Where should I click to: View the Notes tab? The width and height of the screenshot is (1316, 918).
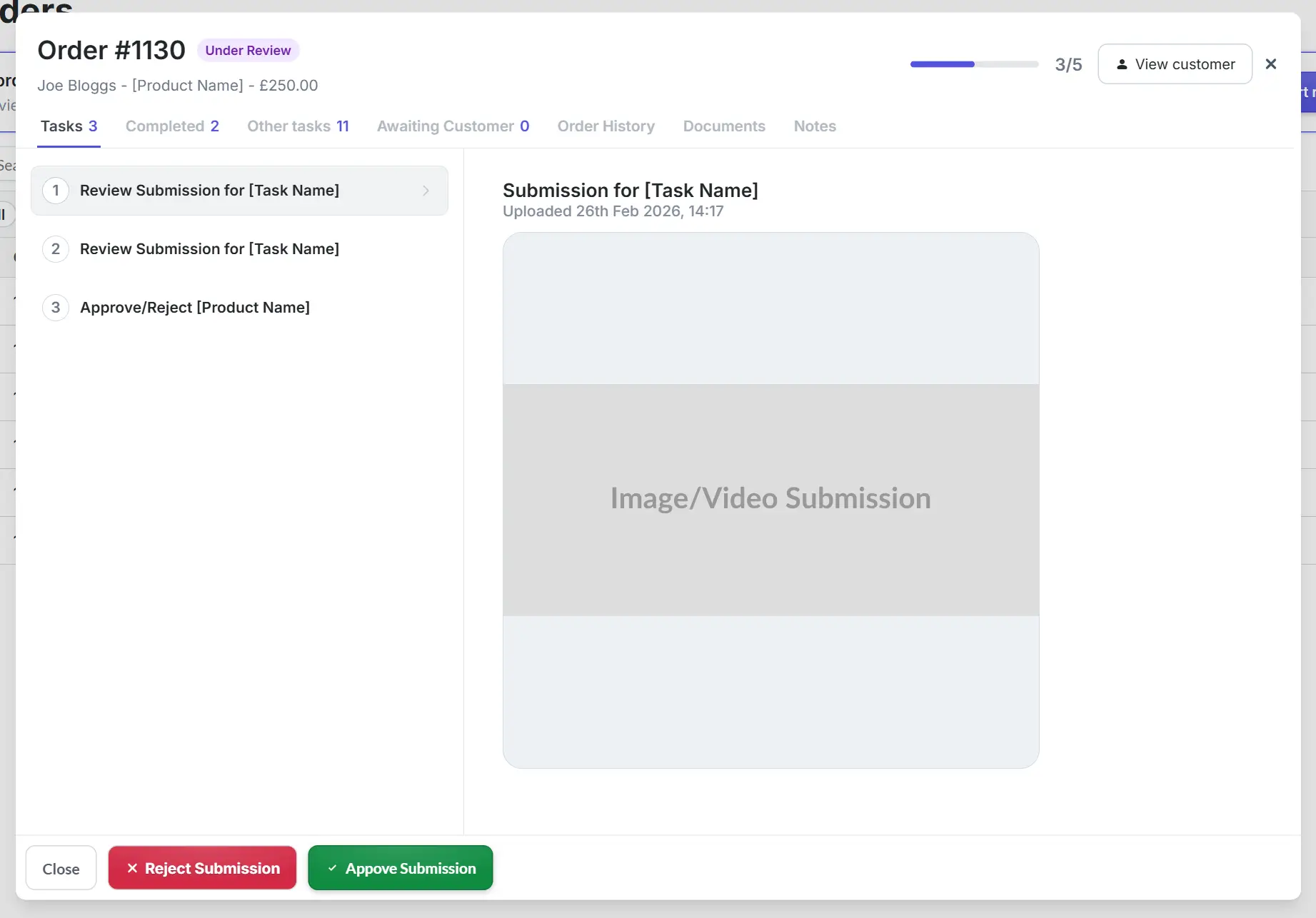coord(814,126)
